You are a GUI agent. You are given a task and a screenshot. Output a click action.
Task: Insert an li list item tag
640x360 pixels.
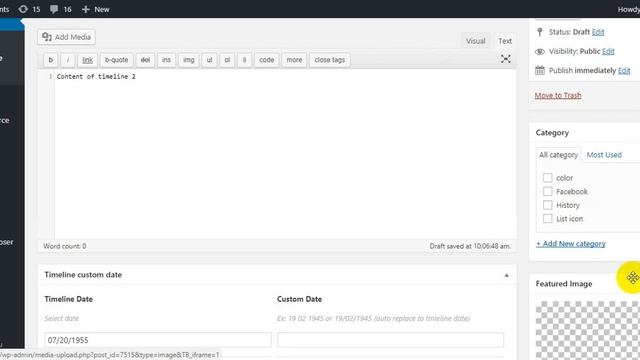click(x=244, y=60)
